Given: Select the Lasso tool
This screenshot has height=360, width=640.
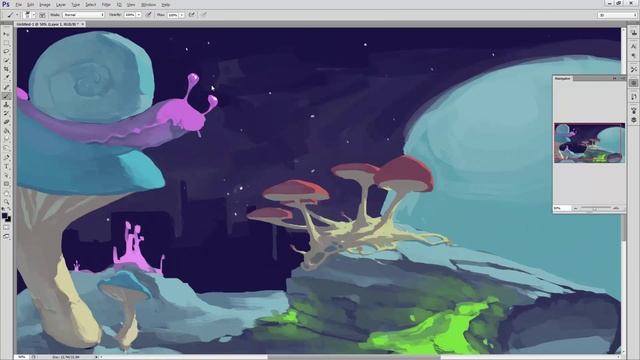Looking at the screenshot, I should click(6, 51).
